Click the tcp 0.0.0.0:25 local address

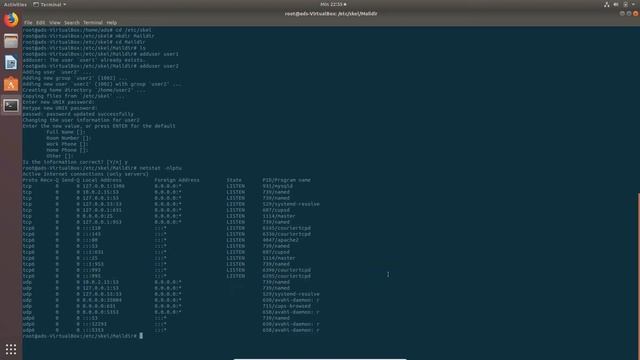[x=98, y=216]
